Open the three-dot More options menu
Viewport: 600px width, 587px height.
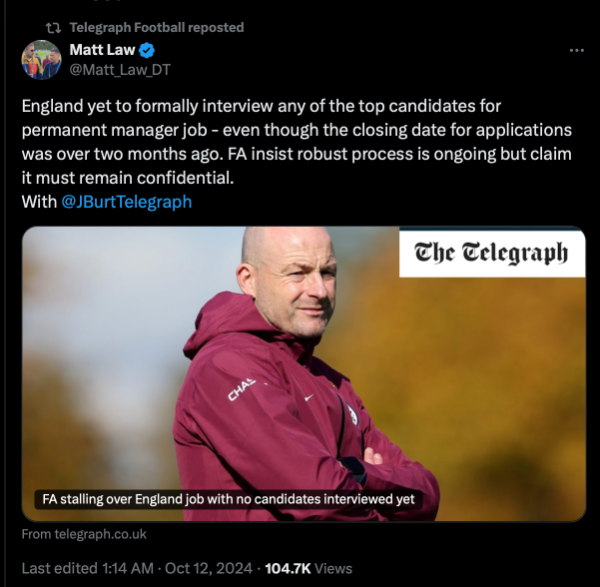pos(576,51)
